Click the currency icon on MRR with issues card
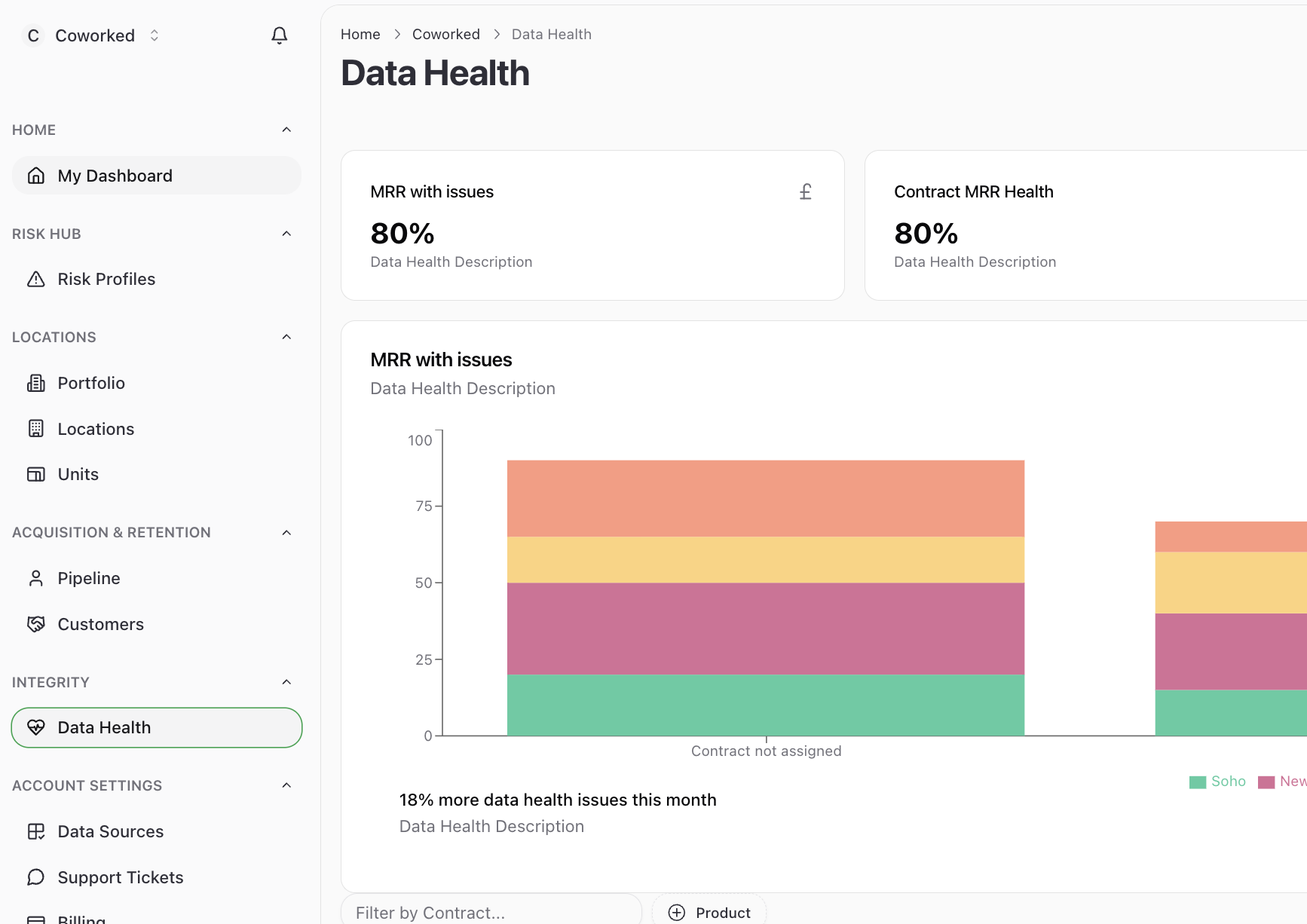Screen dimensions: 1307x924 point(805,191)
